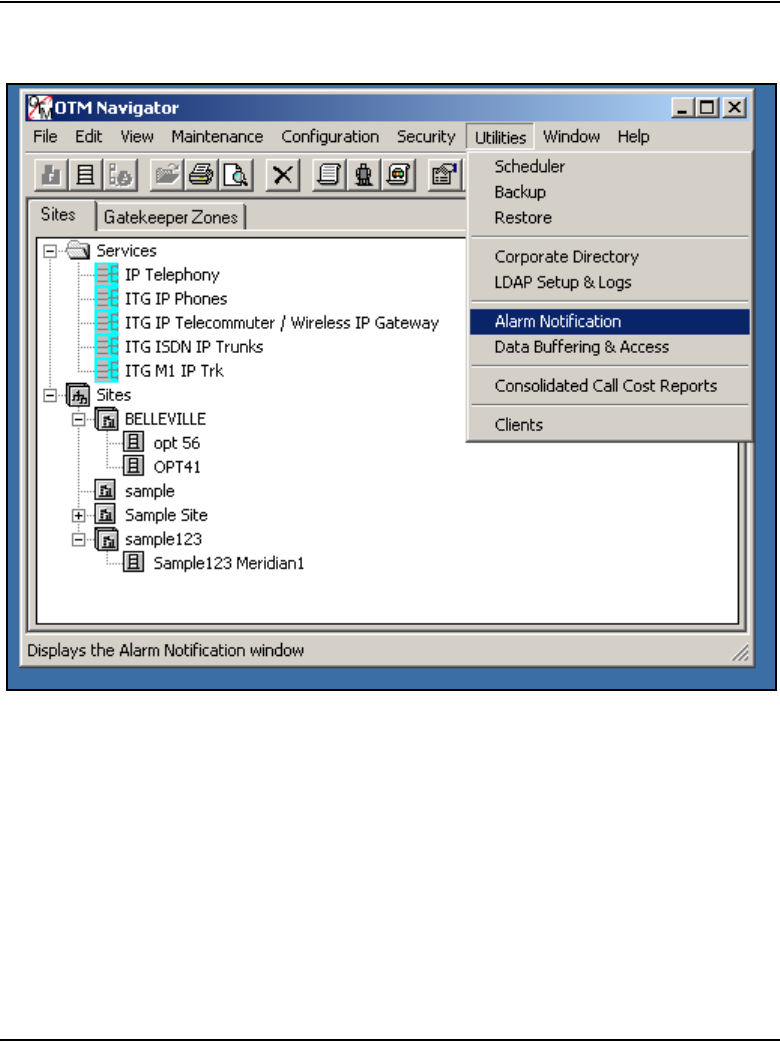Click the OPT41 system icon

point(134,467)
